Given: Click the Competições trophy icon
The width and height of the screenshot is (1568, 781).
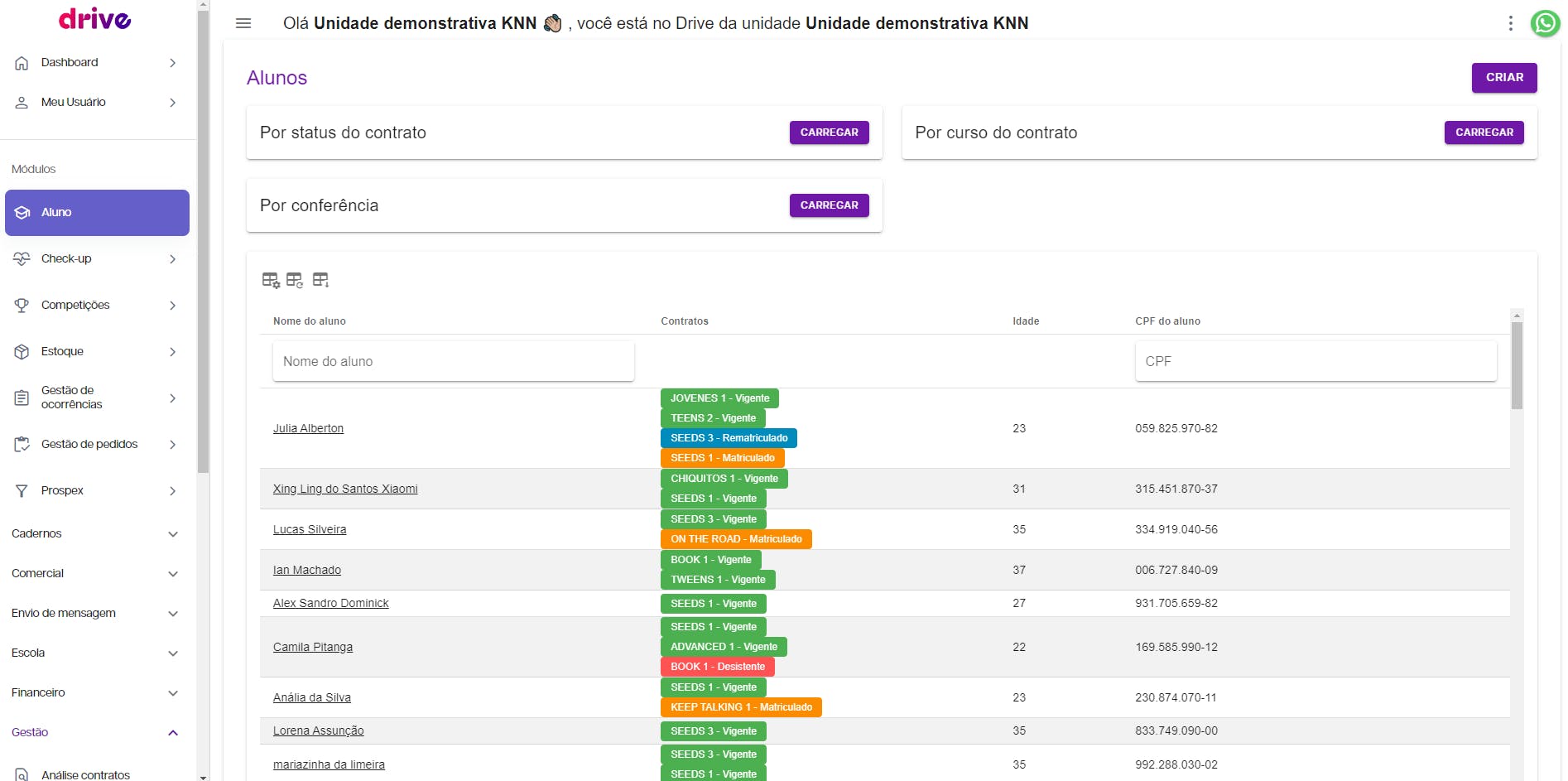Looking at the screenshot, I should click(22, 306).
